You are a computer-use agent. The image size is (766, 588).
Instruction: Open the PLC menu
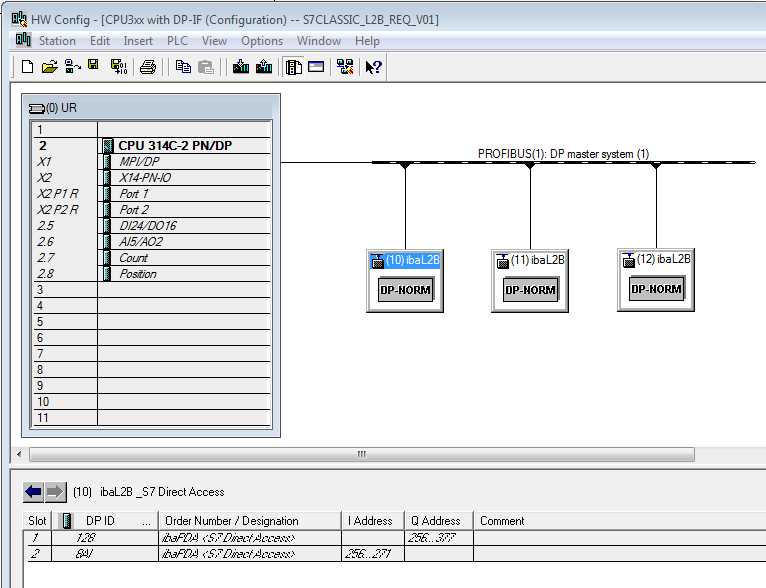click(x=177, y=41)
